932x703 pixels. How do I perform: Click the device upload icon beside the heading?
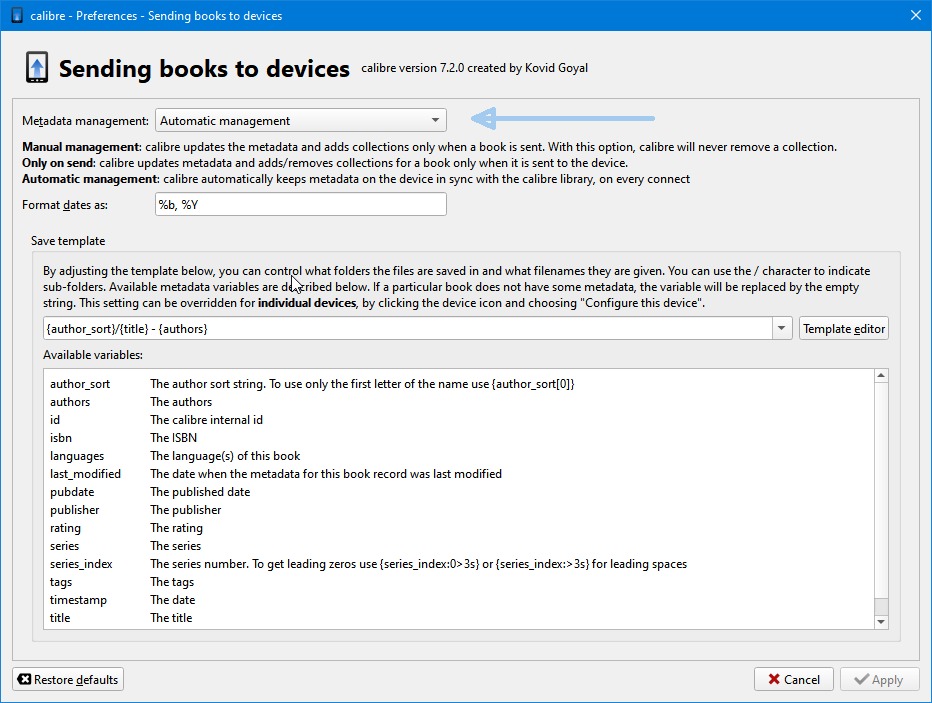[x=37, y=68]
